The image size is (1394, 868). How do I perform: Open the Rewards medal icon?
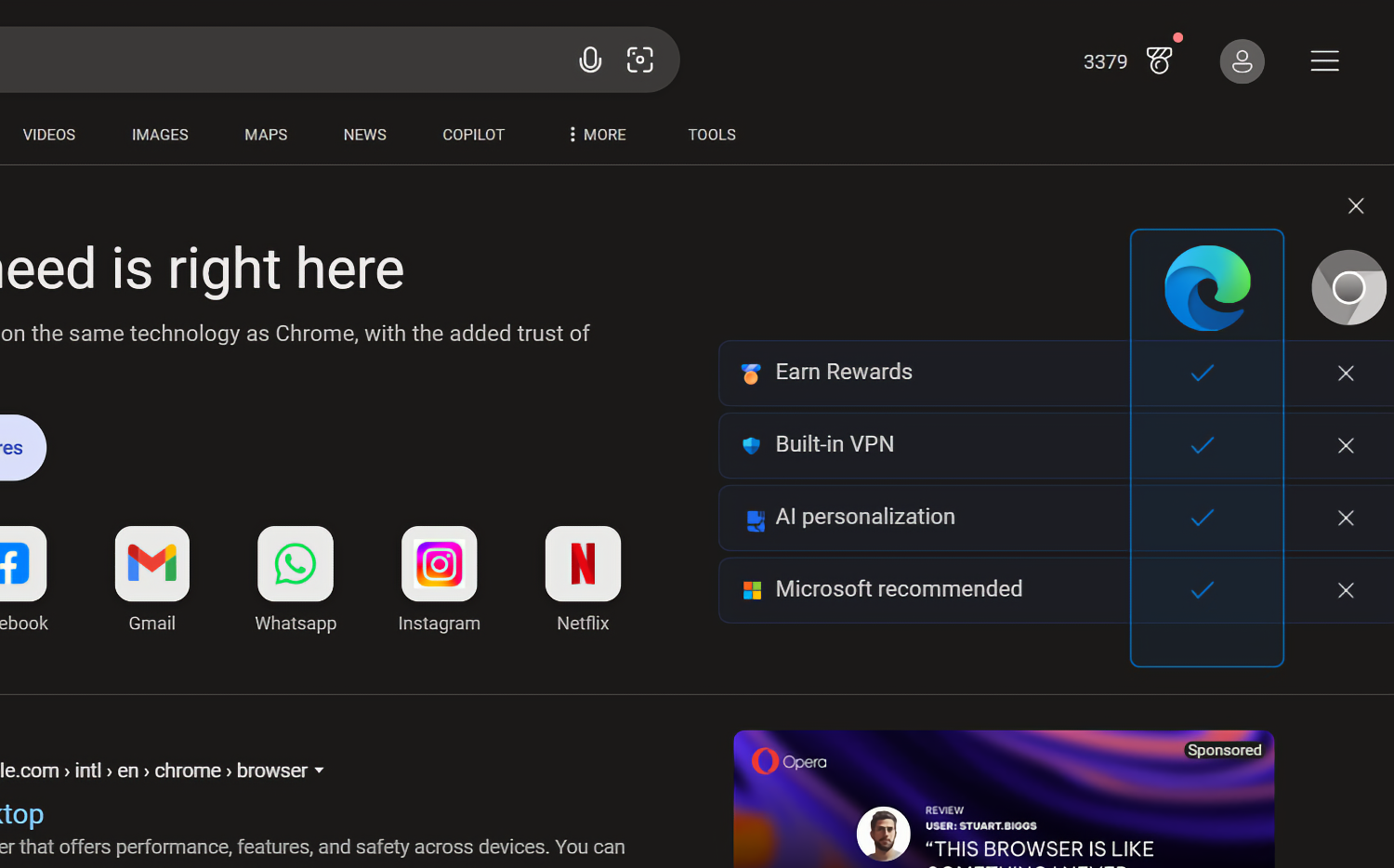click(1160, 61)
